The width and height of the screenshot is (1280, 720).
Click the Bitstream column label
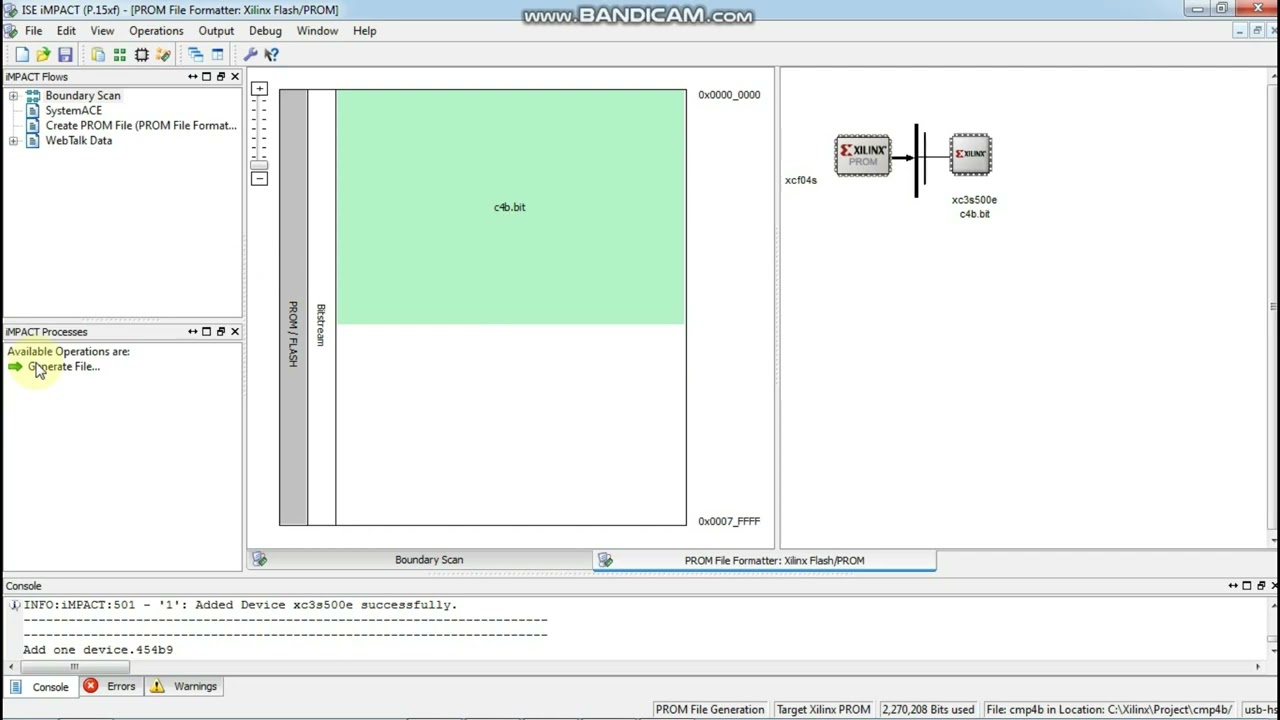pos(321,325)
